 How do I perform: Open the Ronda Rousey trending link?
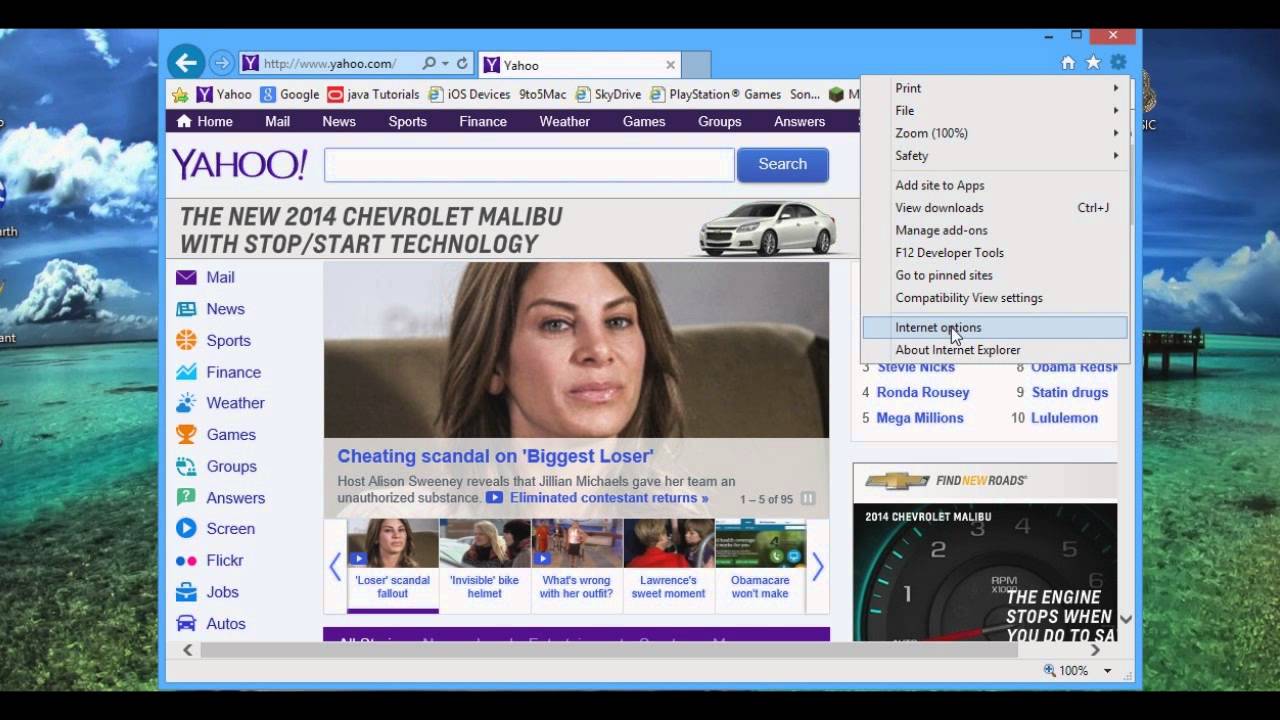pos(923,392)
